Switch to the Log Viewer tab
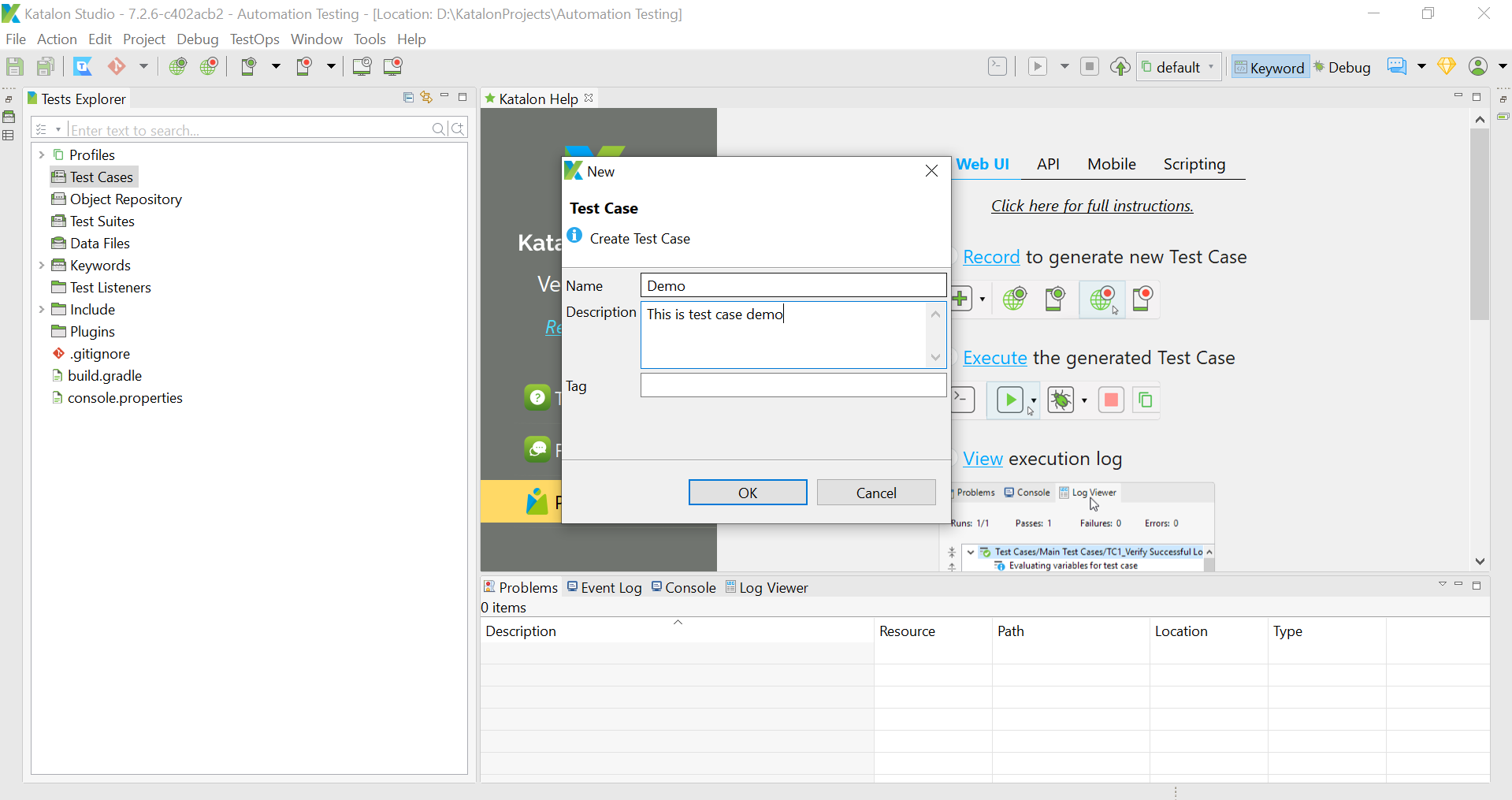This screenshot has height=800, width=1512. (767, 588)
